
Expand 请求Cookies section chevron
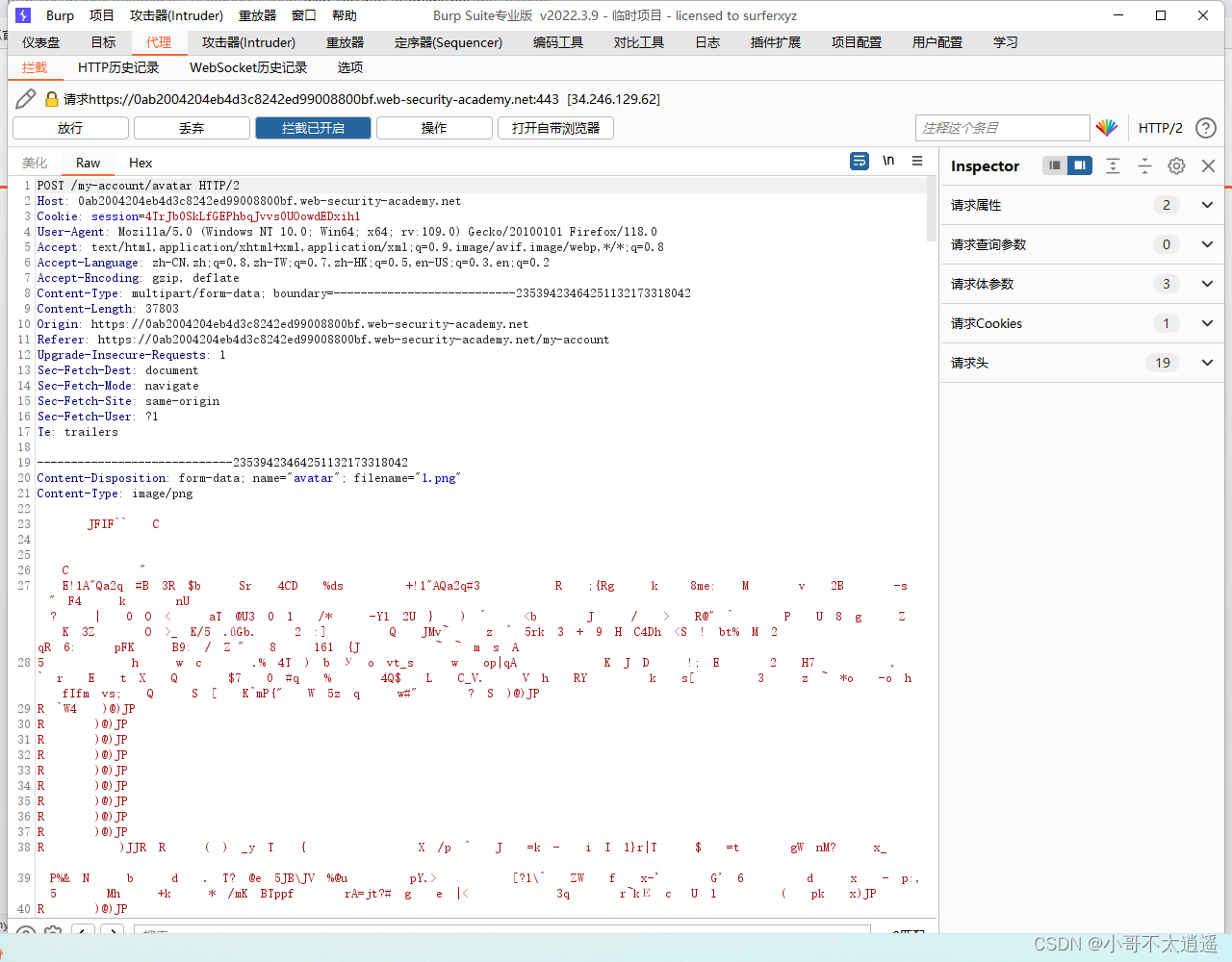pos(1207,323)
